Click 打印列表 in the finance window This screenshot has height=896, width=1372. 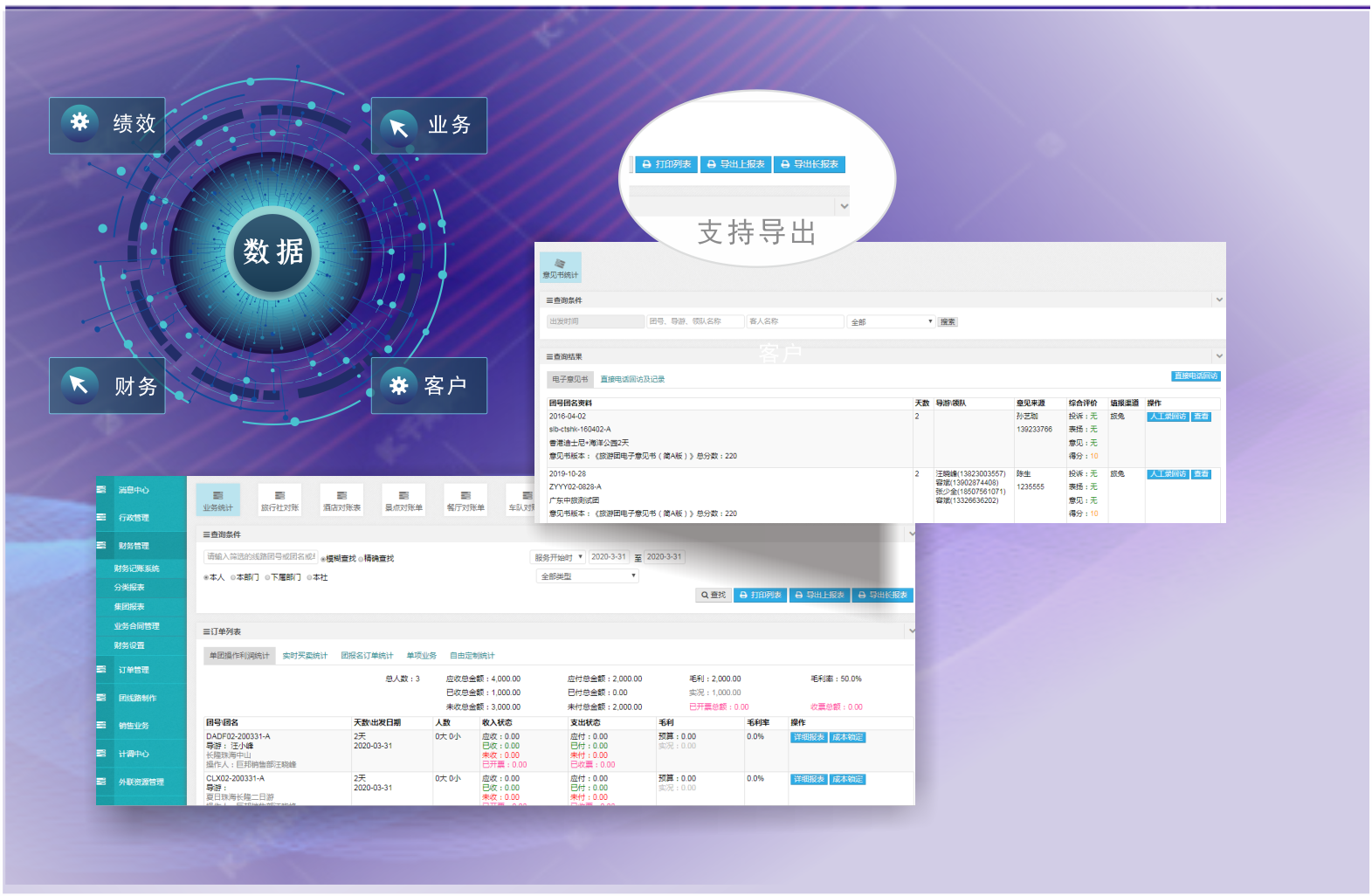[x=760, y=595]
